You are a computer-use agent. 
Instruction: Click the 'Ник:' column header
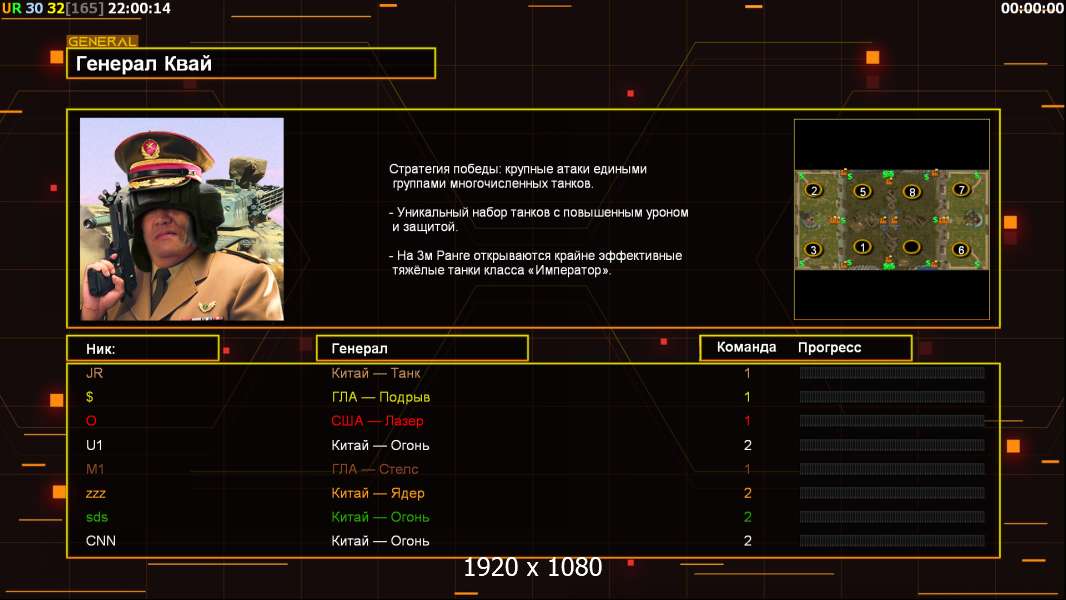pos(143,349)
